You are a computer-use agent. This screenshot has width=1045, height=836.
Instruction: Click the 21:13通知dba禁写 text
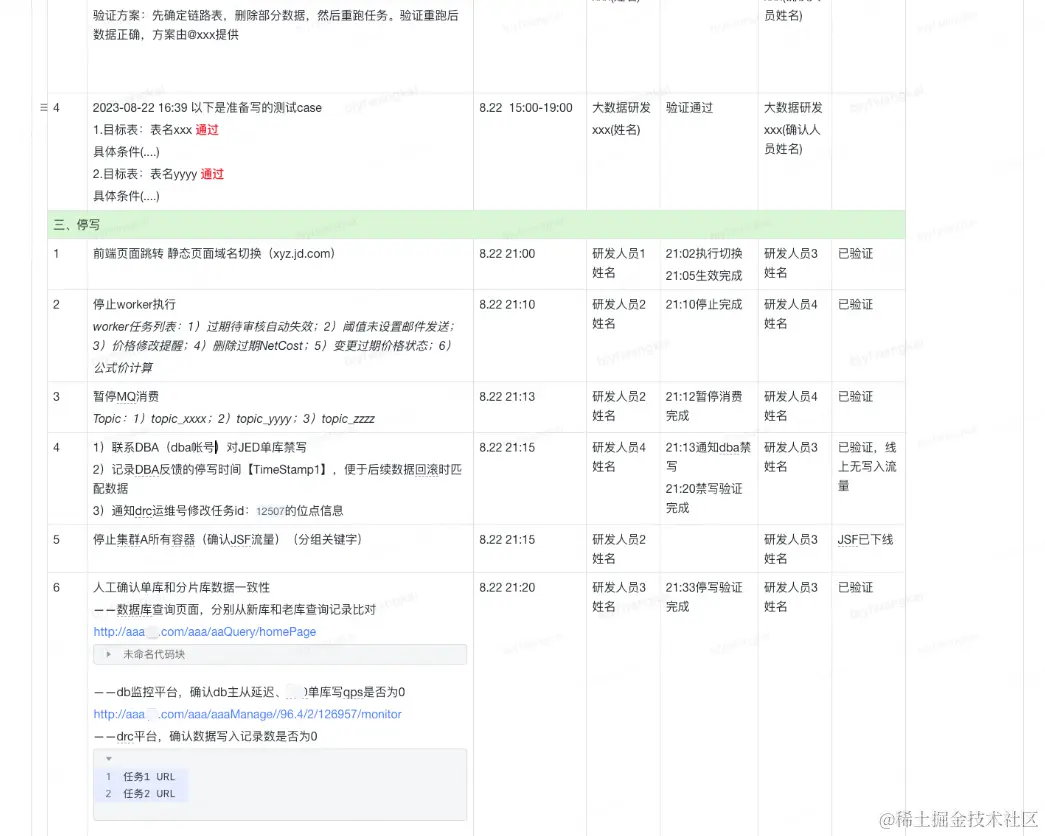708,457
